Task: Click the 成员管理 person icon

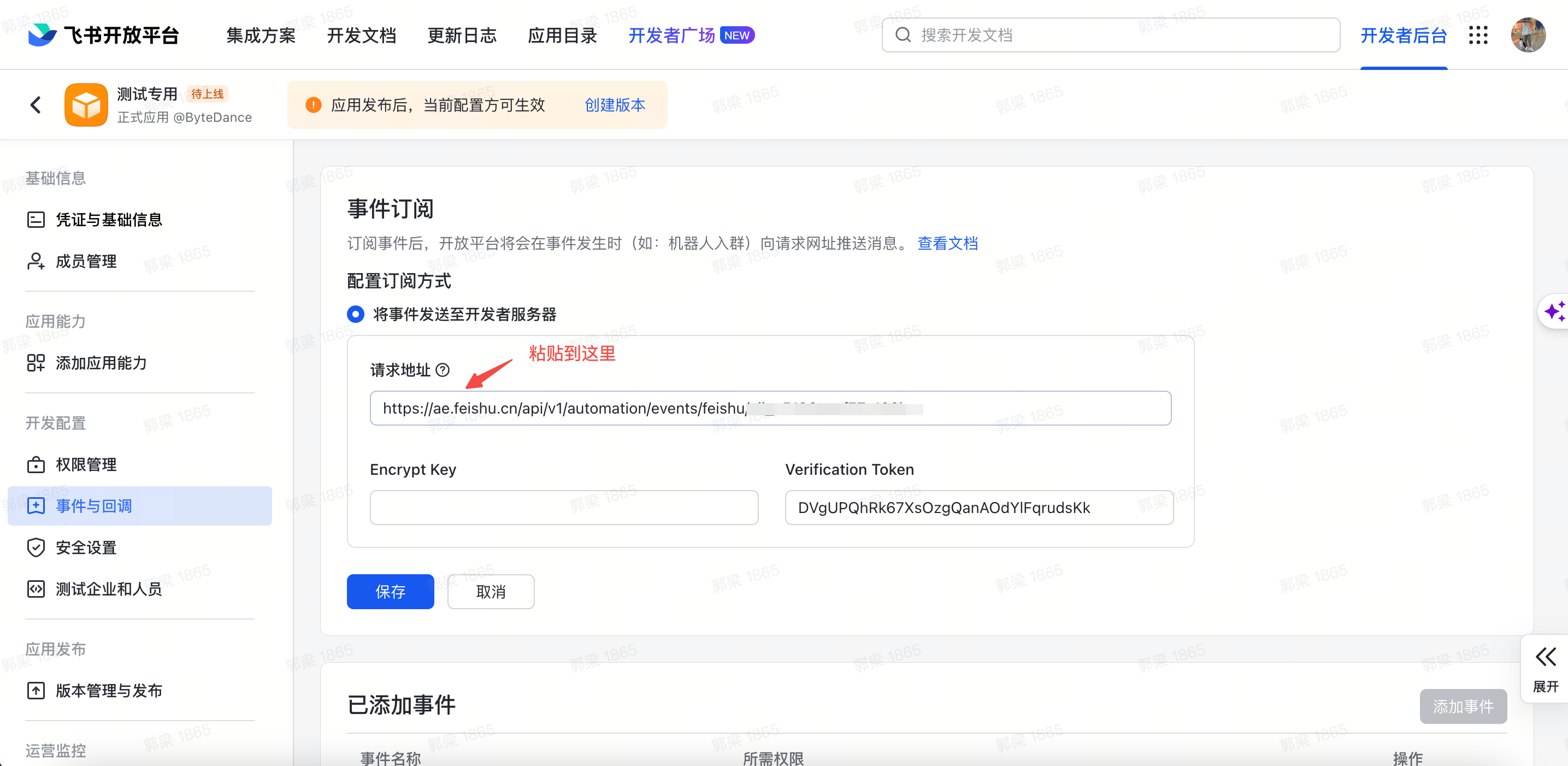Action: pos(36,261)
